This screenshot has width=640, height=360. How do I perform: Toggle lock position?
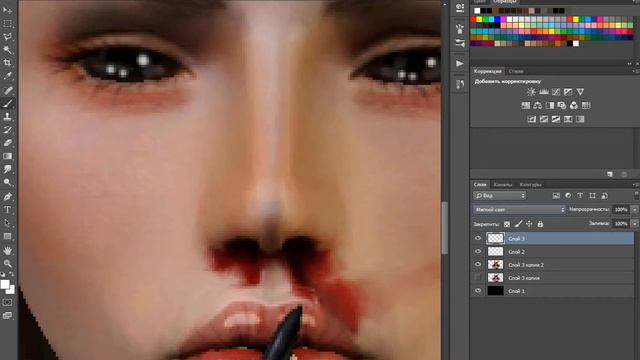[x=529, y=224]
